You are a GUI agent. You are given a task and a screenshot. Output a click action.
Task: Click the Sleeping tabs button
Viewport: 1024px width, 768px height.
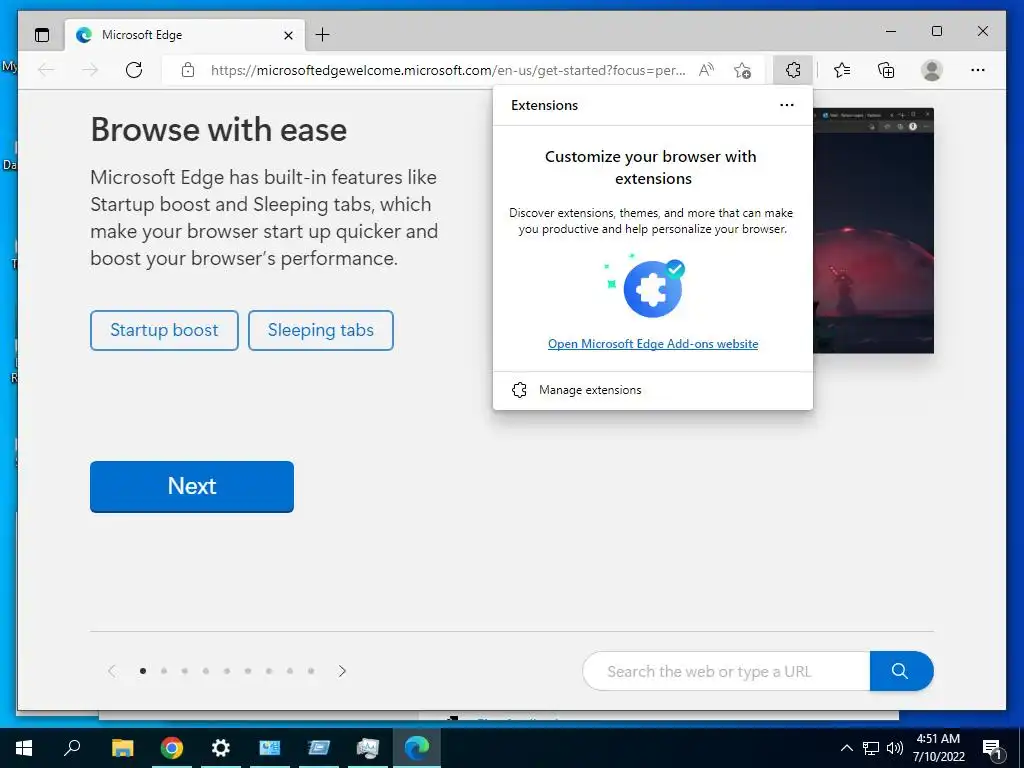(321, 330)
